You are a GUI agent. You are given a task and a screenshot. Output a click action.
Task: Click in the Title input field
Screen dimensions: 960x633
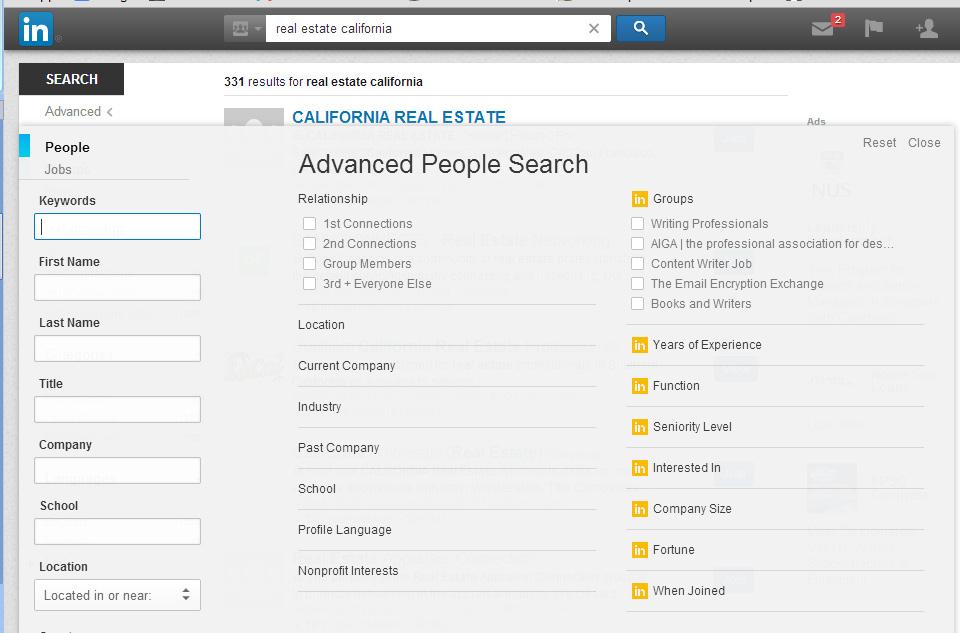[118, 410]
